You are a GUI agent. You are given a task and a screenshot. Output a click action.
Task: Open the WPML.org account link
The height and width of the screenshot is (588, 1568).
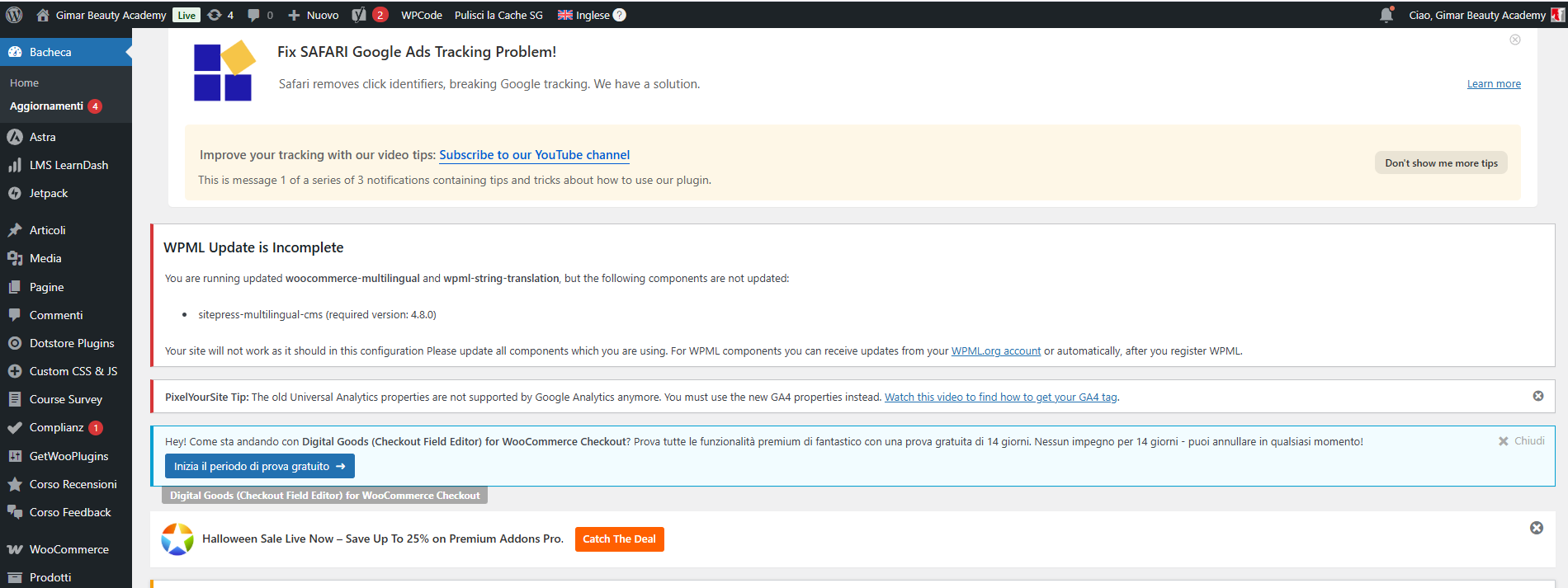pos(995,351)
